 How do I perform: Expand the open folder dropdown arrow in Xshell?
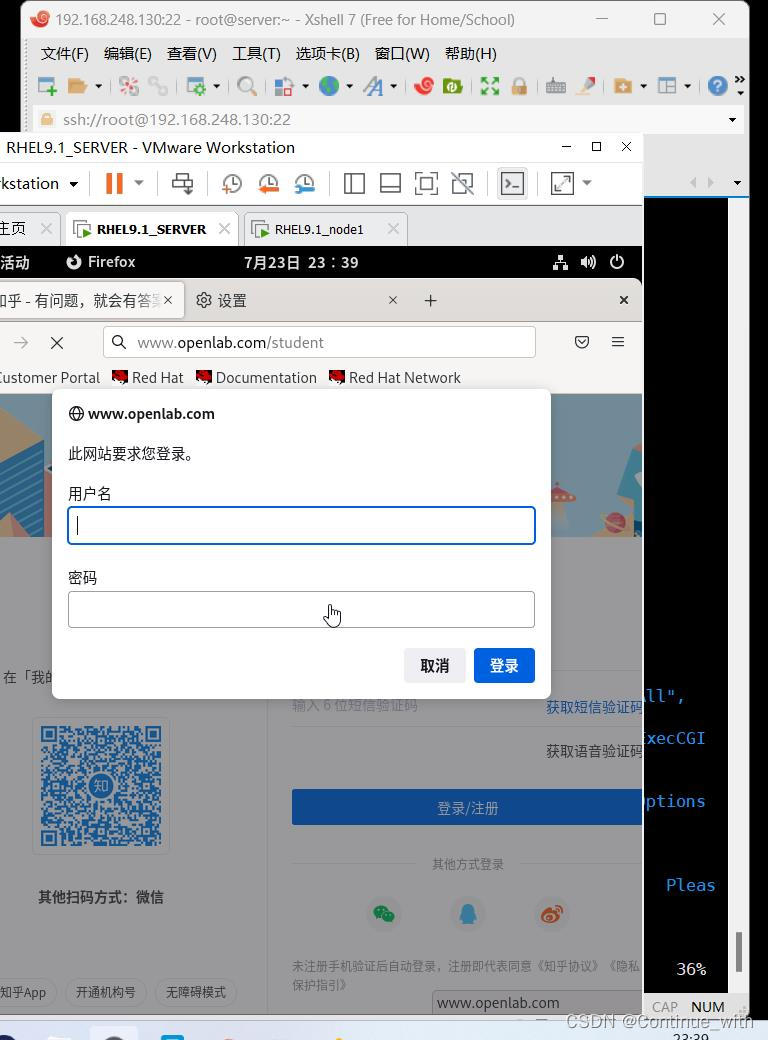98,86
